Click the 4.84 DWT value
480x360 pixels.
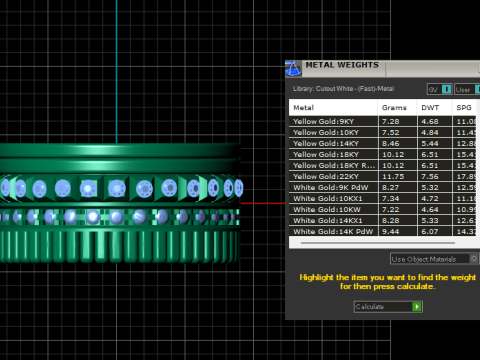coord(430,132)
